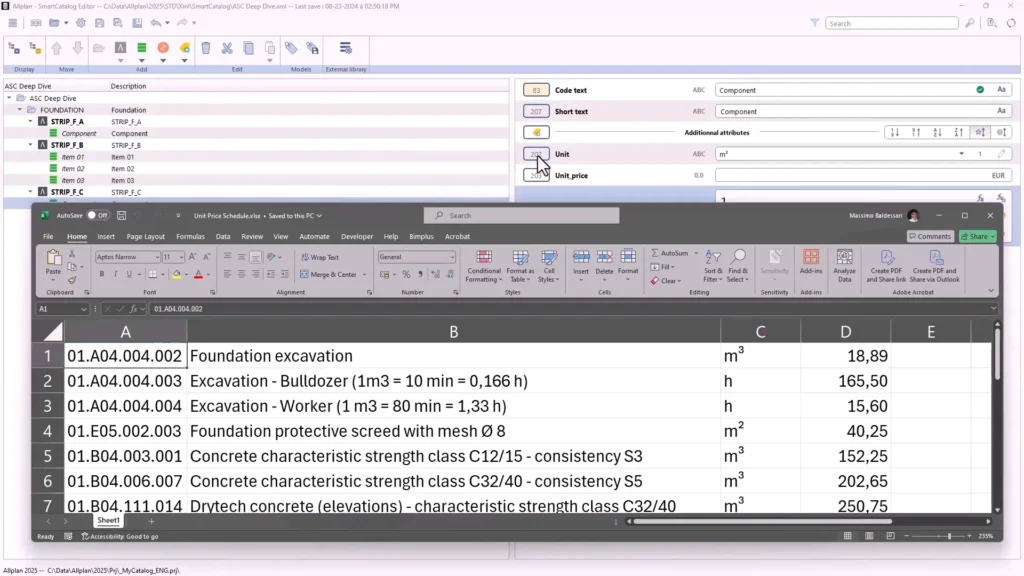Collapse the ASC Deep Dive tree node

coord(10,98)
